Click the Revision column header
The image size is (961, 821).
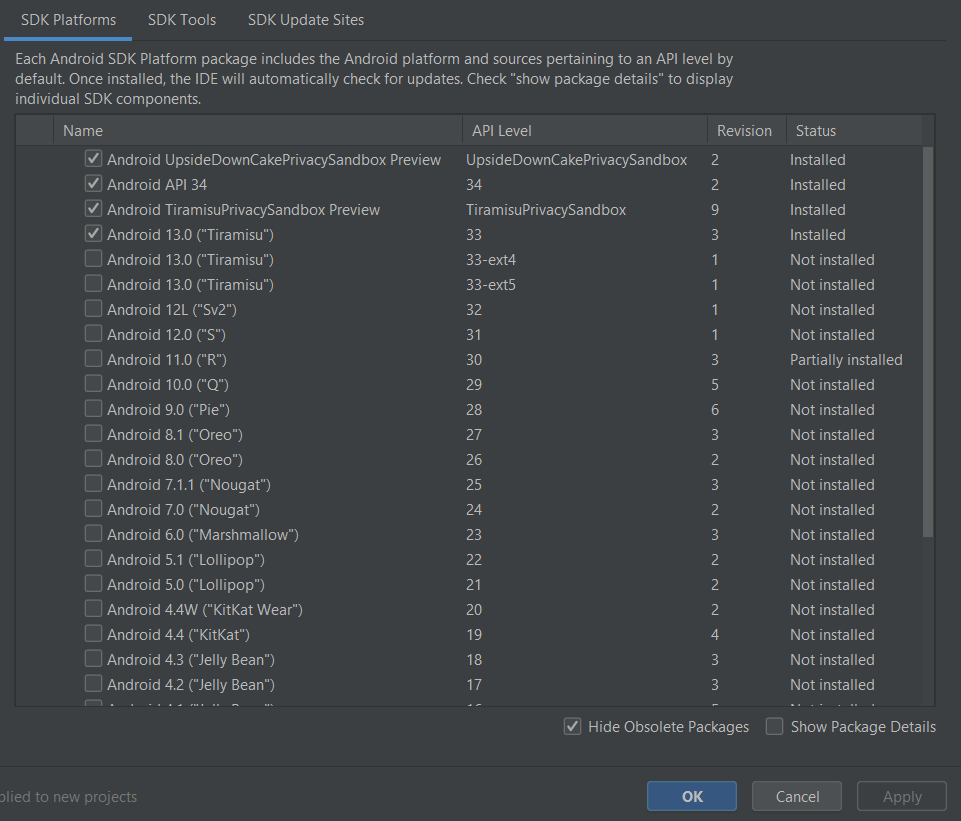[x=747, y=131]
